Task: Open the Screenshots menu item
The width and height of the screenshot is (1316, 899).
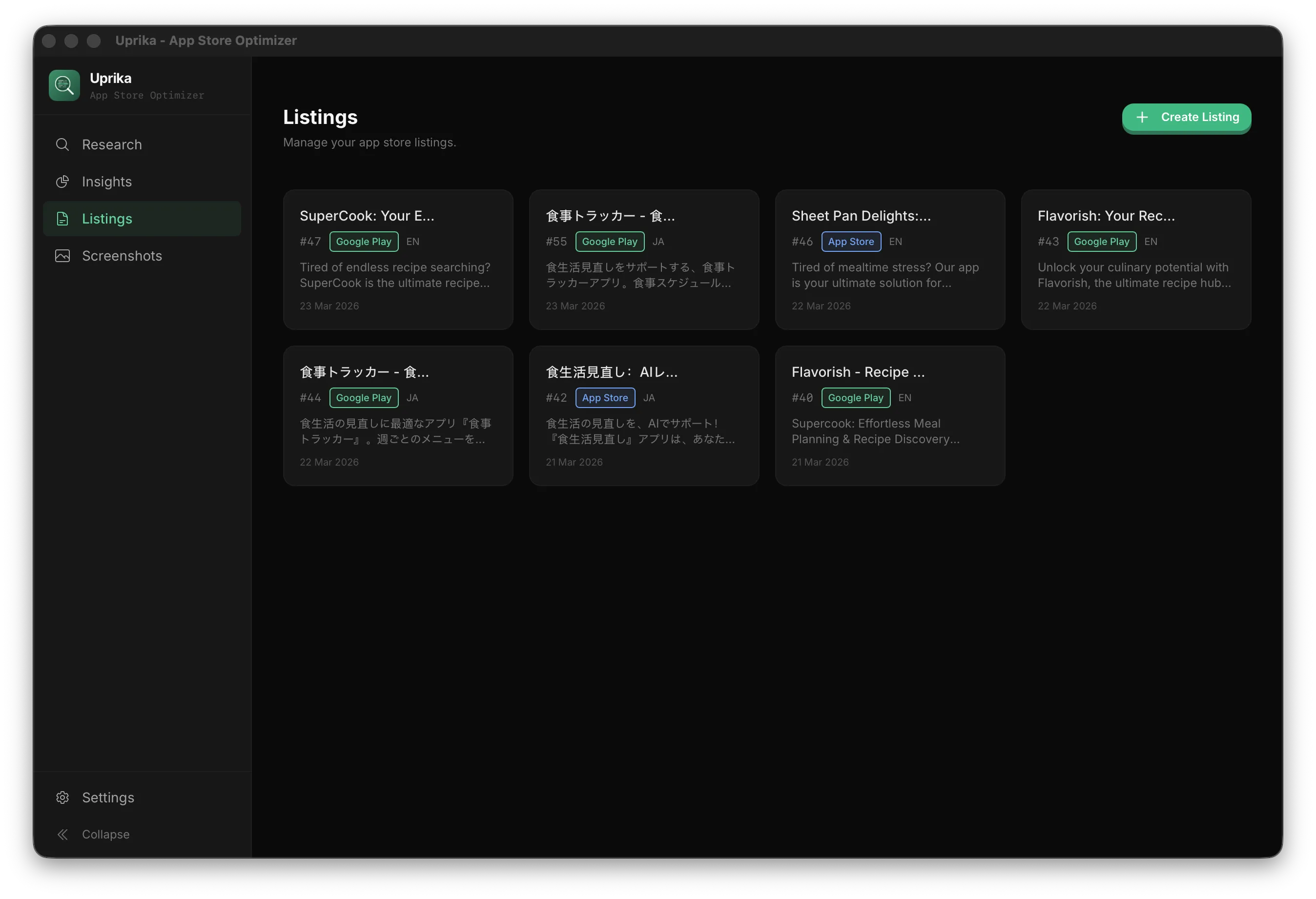Action: (122, 256)
